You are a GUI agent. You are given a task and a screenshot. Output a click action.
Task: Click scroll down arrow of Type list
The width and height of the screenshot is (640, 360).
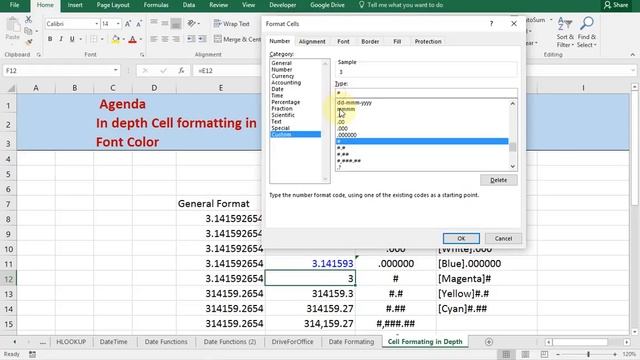click(x=513, y=166)
